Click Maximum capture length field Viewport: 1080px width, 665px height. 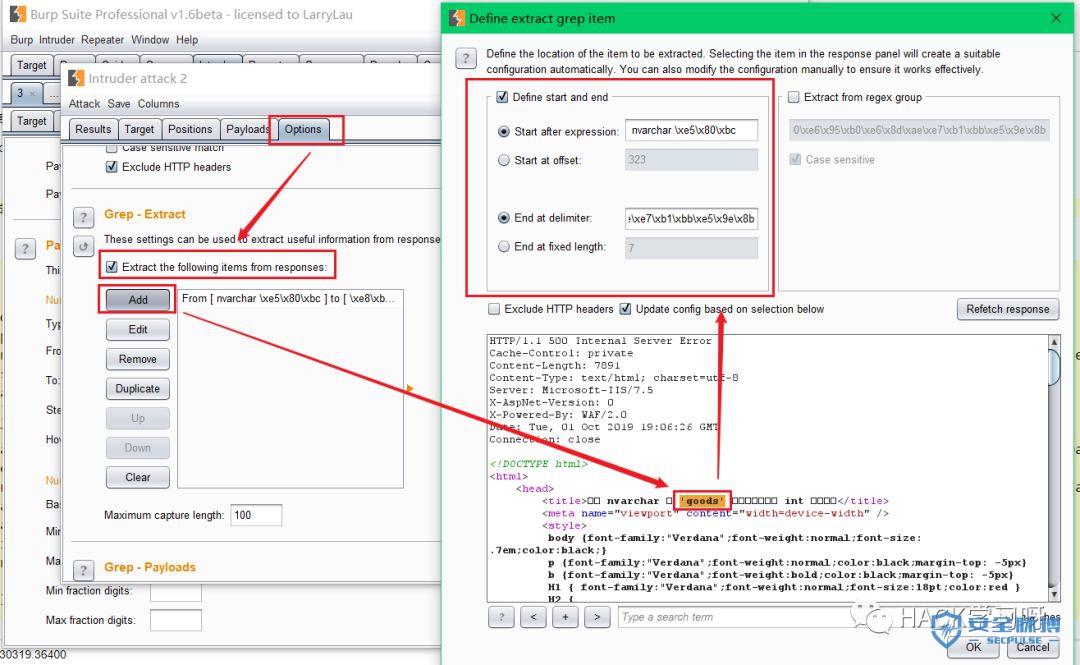pyautogui.click(x=256, y=515)
